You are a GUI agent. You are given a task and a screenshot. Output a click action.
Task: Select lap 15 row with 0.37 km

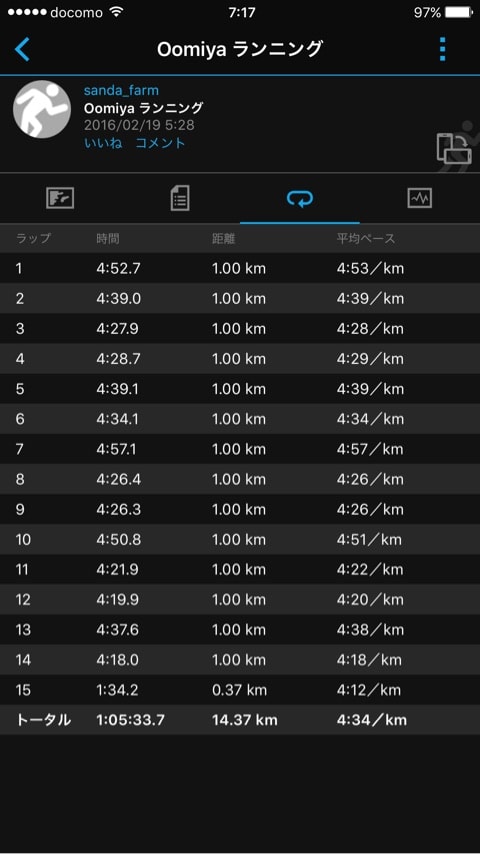tap(240, 690)
